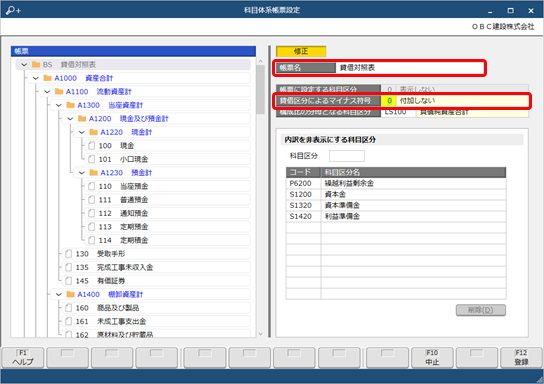Click the tree vertical scrollbar thumb
The image size is (544, 384).
pyautogui.click(x=261, y=89)
